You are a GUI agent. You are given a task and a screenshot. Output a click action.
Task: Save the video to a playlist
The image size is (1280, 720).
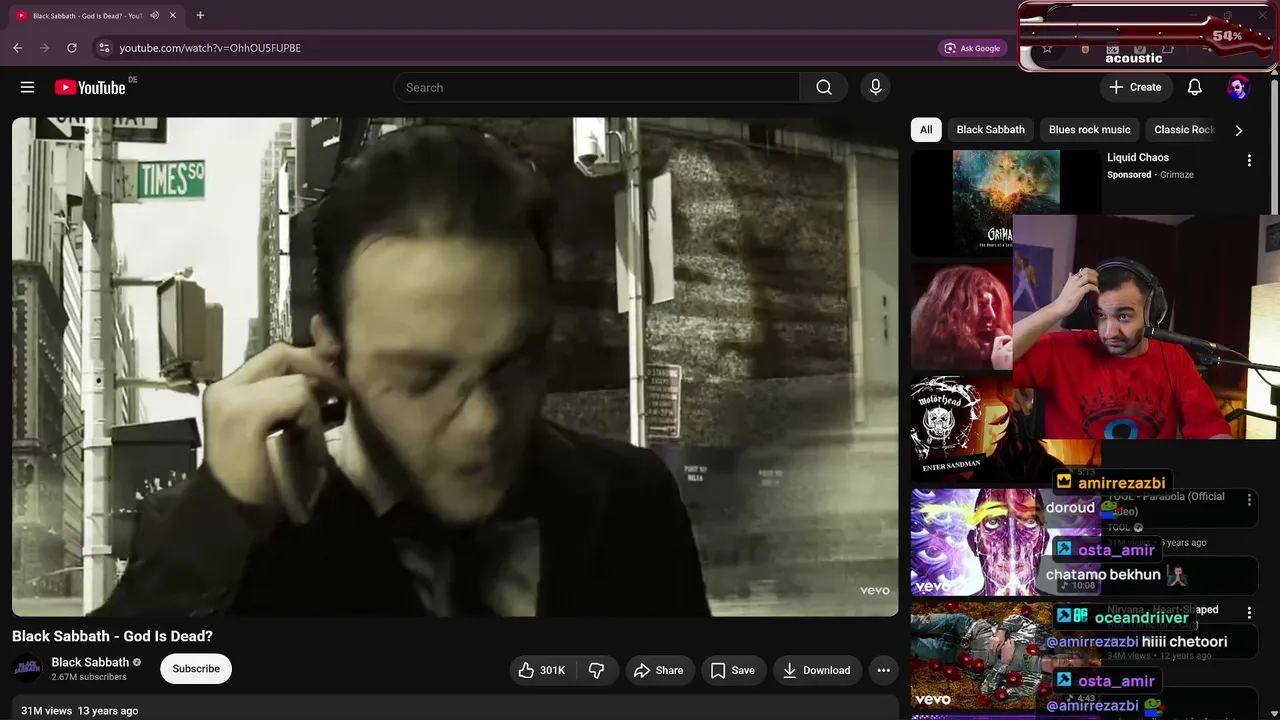pos(733,670)
